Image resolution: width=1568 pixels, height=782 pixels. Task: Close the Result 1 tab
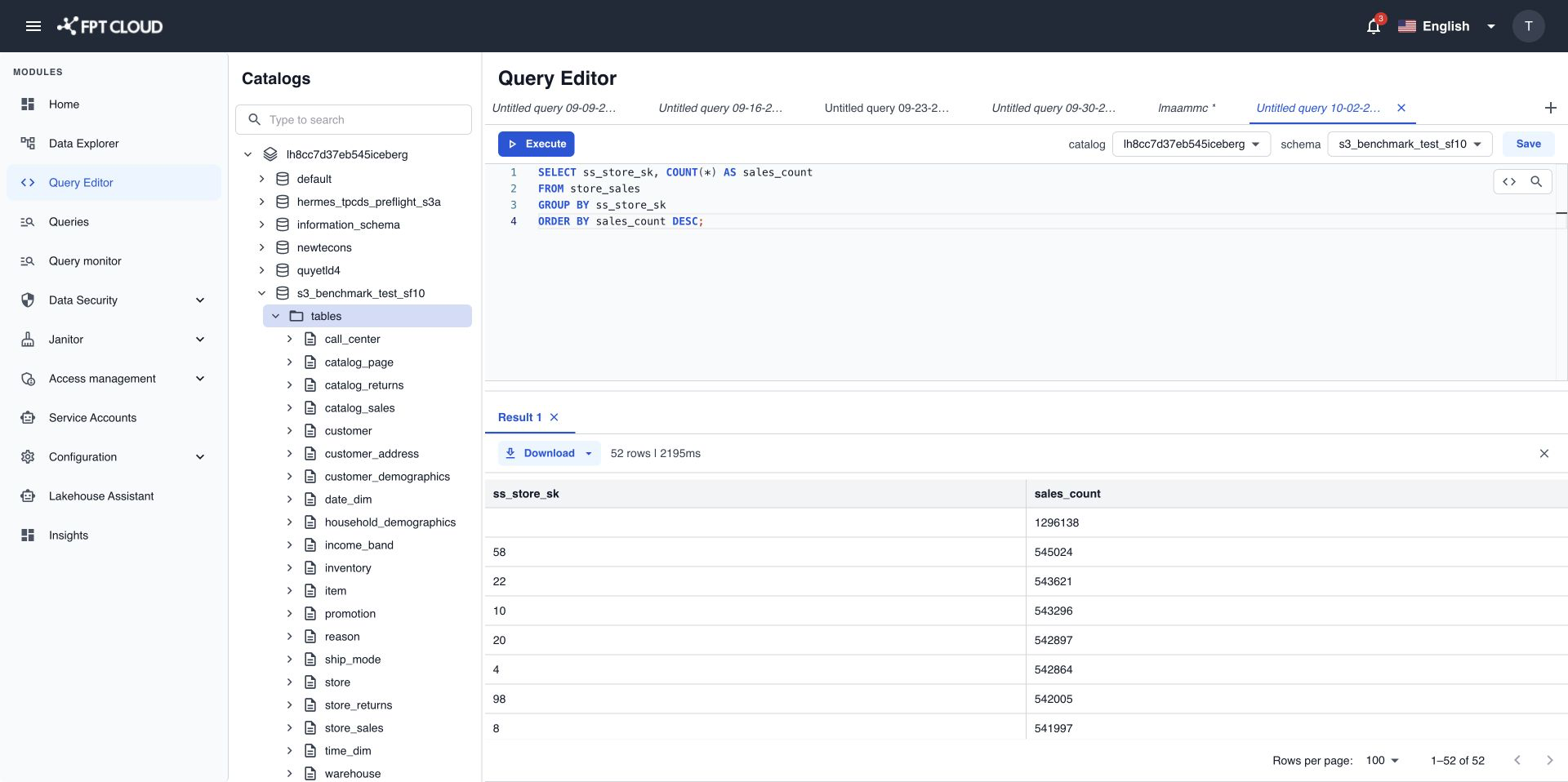click(x=555, y=417)
